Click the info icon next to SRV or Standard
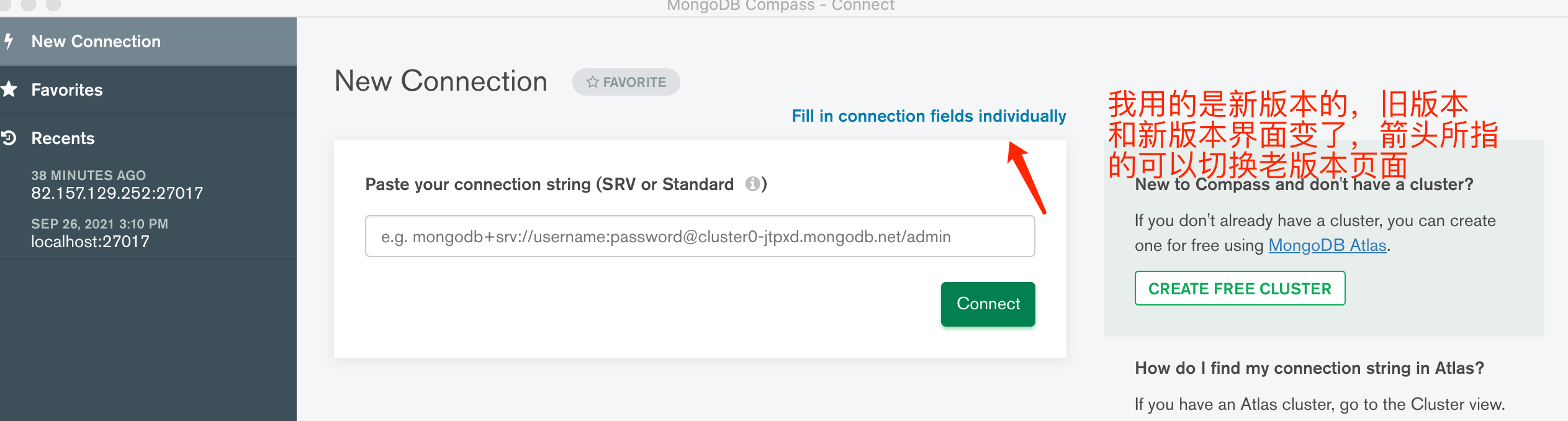 point(753,184)
